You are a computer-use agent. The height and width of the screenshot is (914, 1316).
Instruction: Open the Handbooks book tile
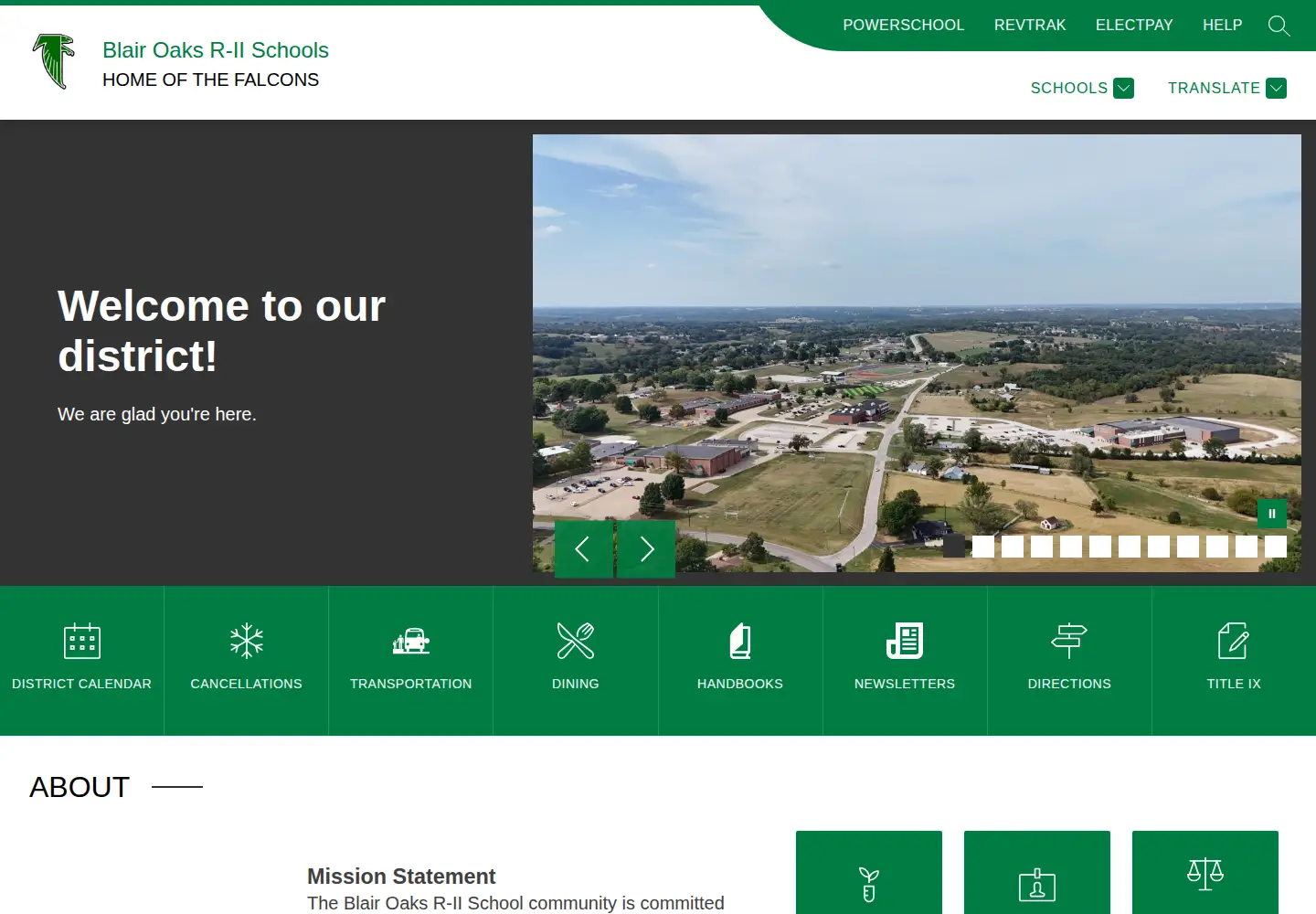[740, 660]
